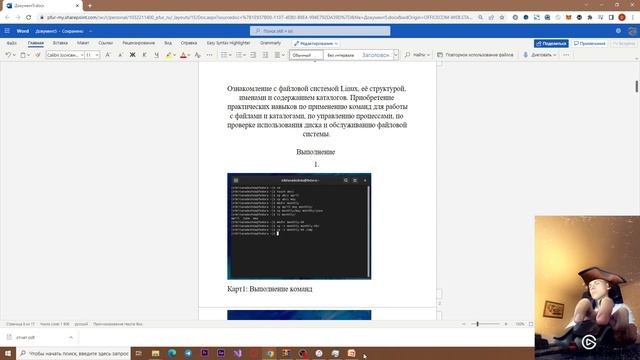This screenshot has width=640, height=360.
Task: Click paragraph alignment icon
Action: [278, 55]
